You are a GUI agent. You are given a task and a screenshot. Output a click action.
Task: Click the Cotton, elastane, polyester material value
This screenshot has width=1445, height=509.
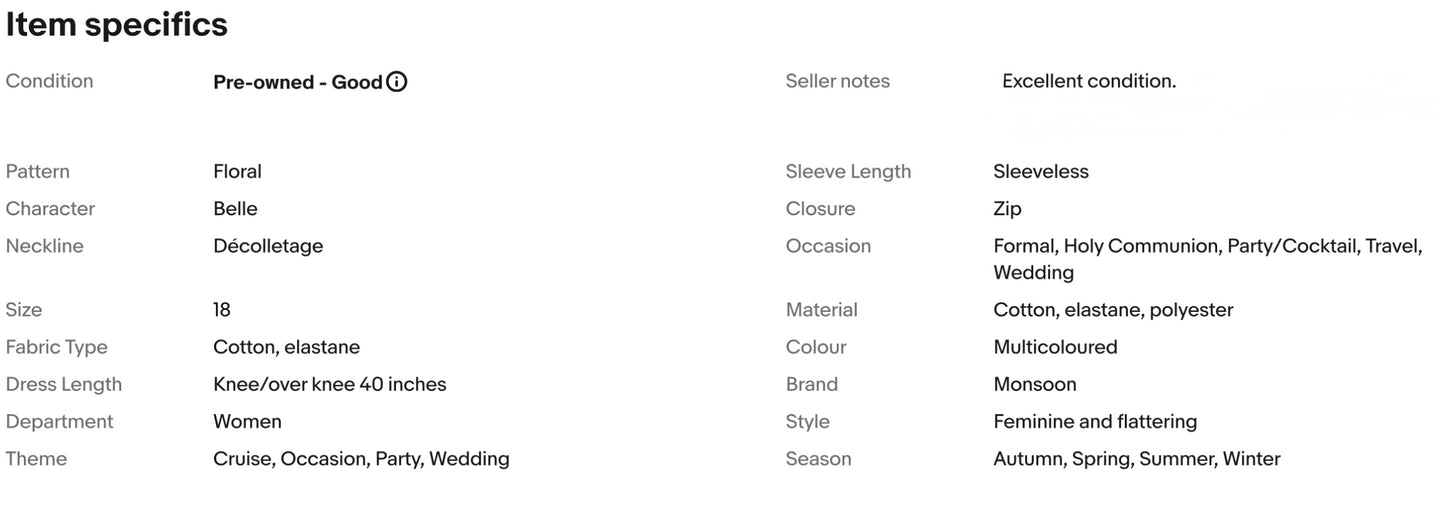1113,310
